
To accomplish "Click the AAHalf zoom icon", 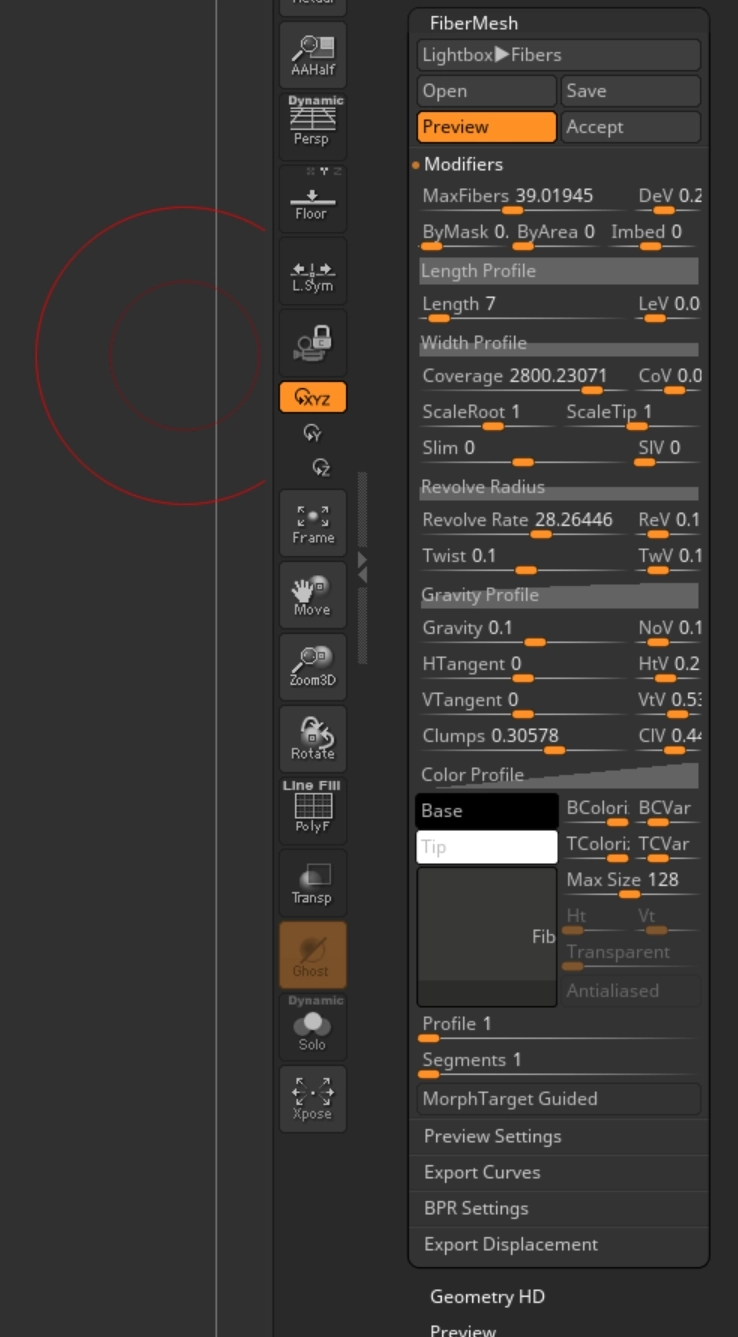I will click(312, 54).
